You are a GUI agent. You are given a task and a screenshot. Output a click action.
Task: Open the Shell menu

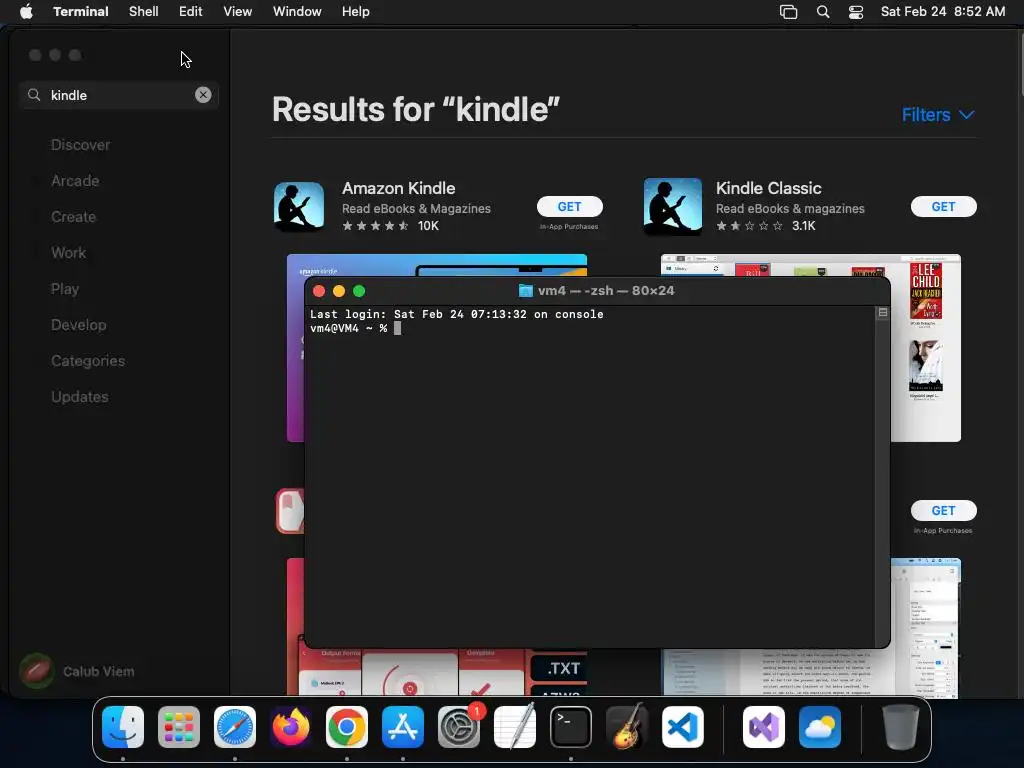click(144, 12)
